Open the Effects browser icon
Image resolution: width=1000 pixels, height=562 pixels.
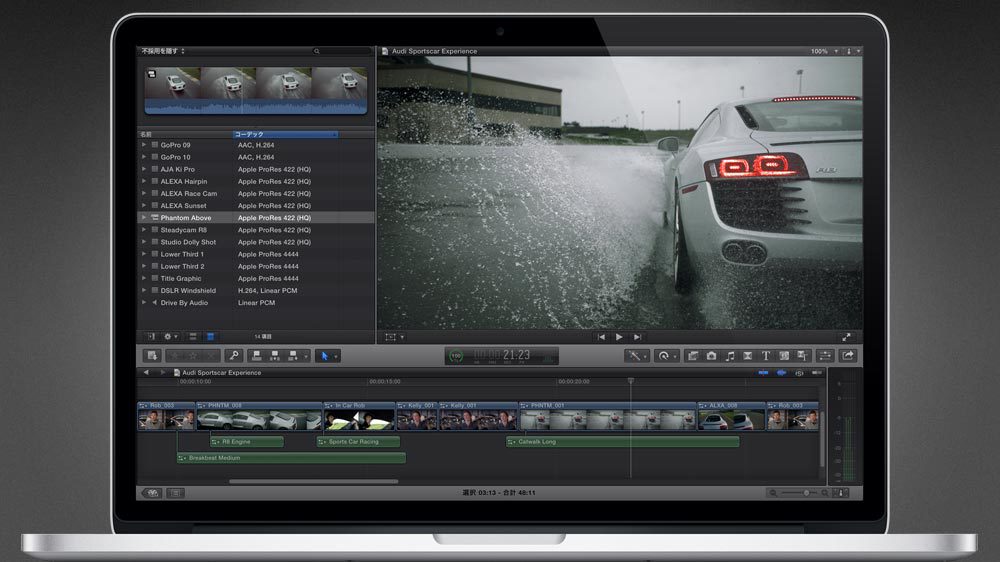pos(693,356)
